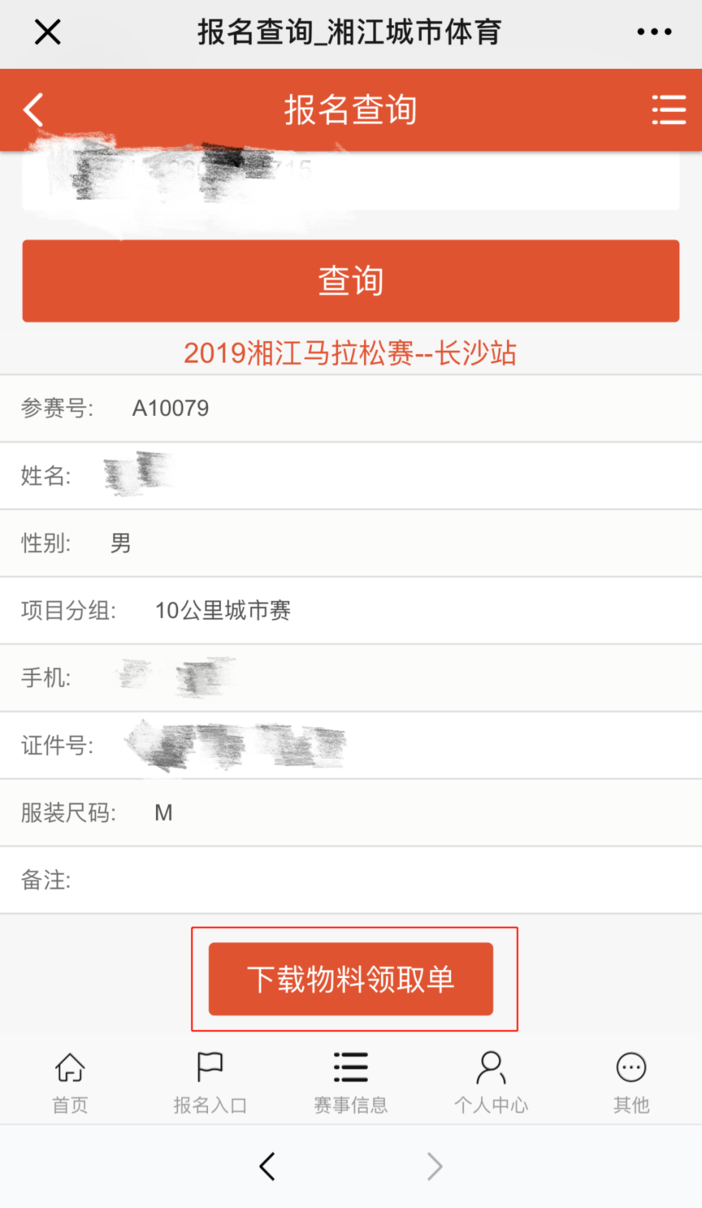Open 个人中心 person icon
702x1208 pixels.
(491, 1068)
